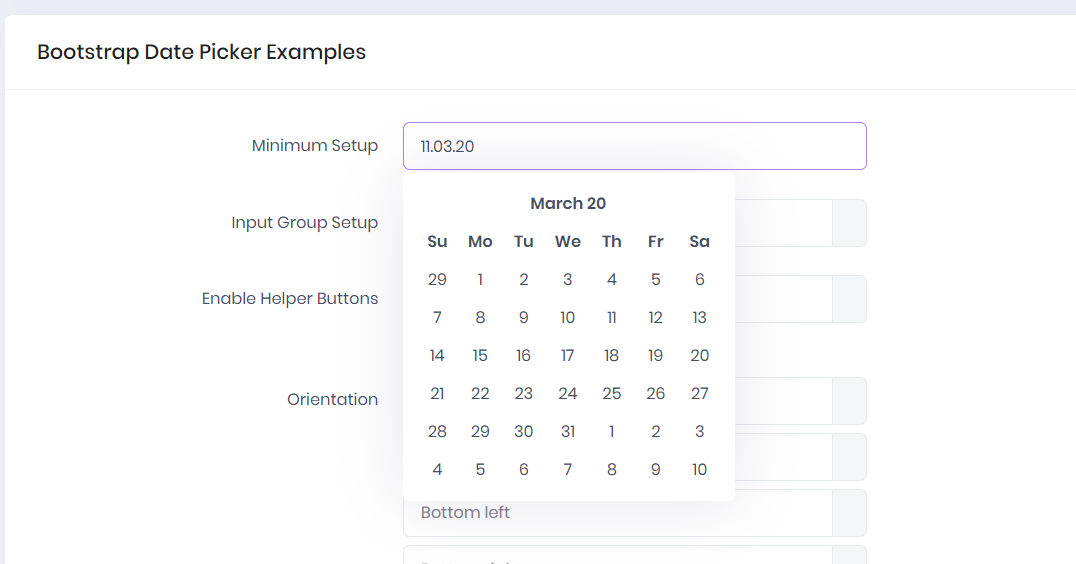Click the Bottom left input's addon button
This screenshot has width=1076, height=564.
pyautogui.click(x=850, y=513)
